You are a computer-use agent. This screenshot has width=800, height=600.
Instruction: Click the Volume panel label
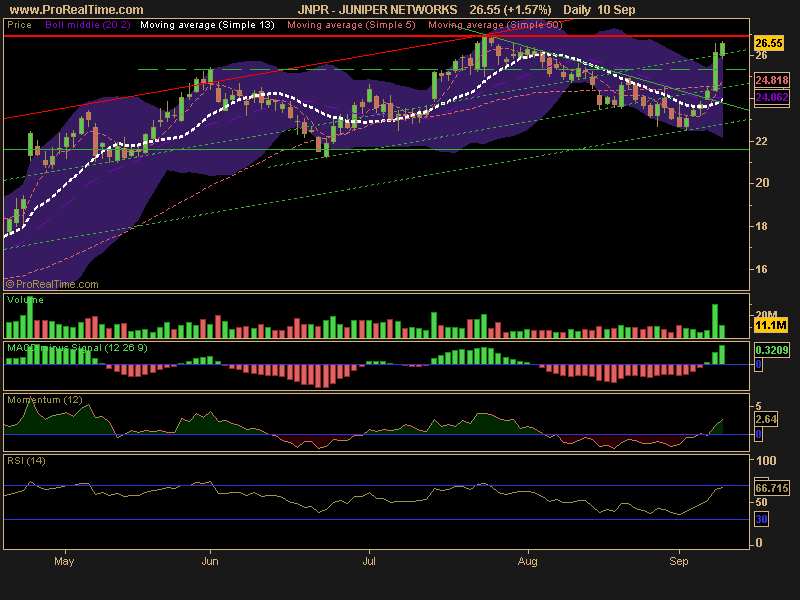click(x=25, y=299)
